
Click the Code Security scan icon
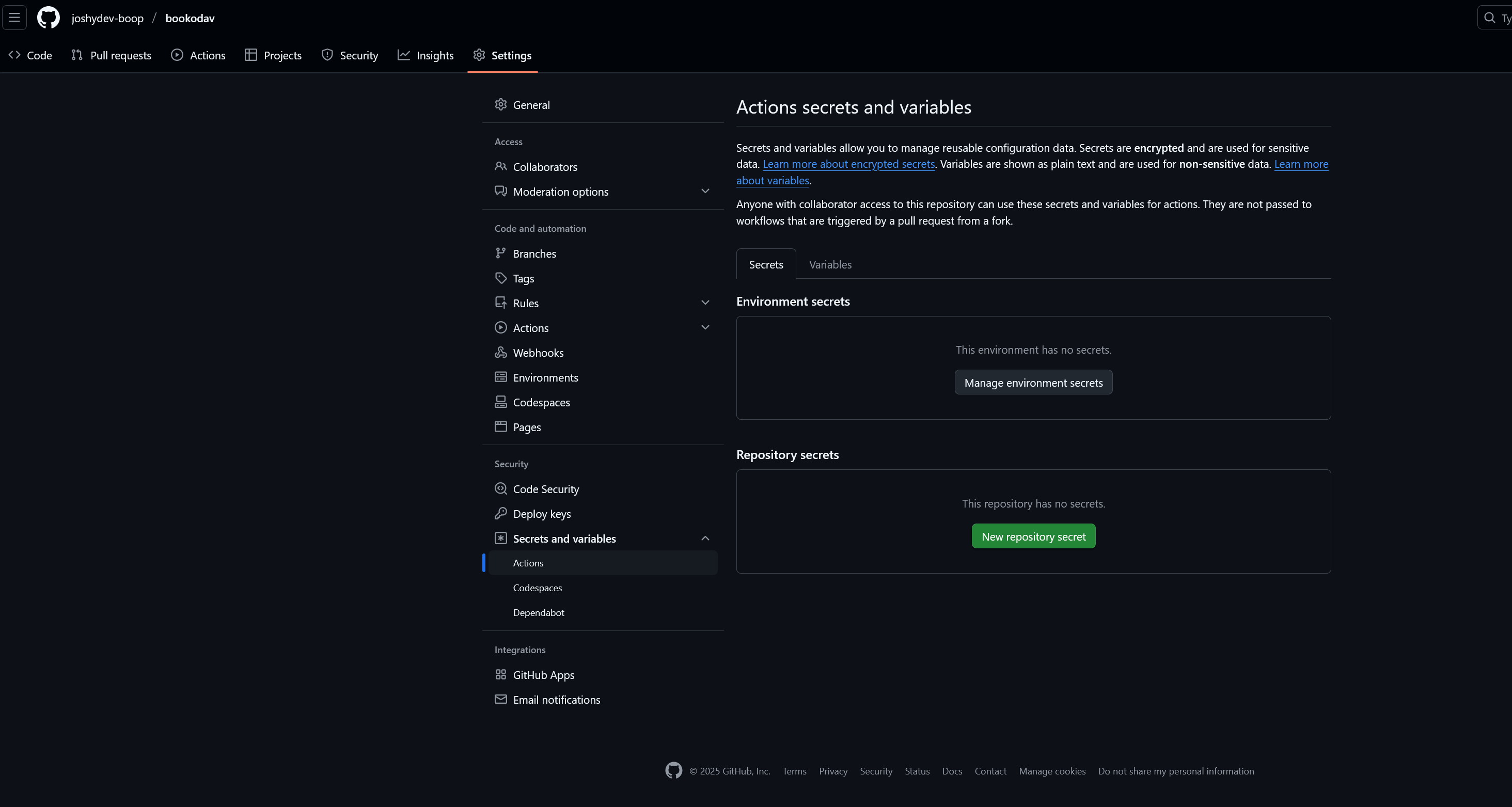pyautogui.click(x=500, y=488)
